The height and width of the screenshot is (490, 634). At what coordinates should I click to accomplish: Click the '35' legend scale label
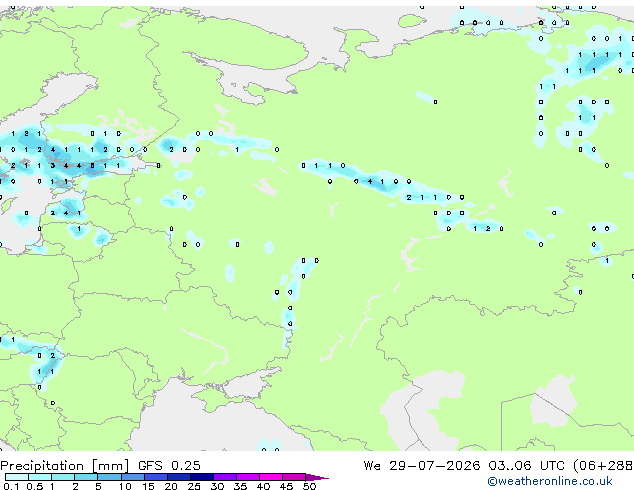pyautogui.click(x=240, y=486)
